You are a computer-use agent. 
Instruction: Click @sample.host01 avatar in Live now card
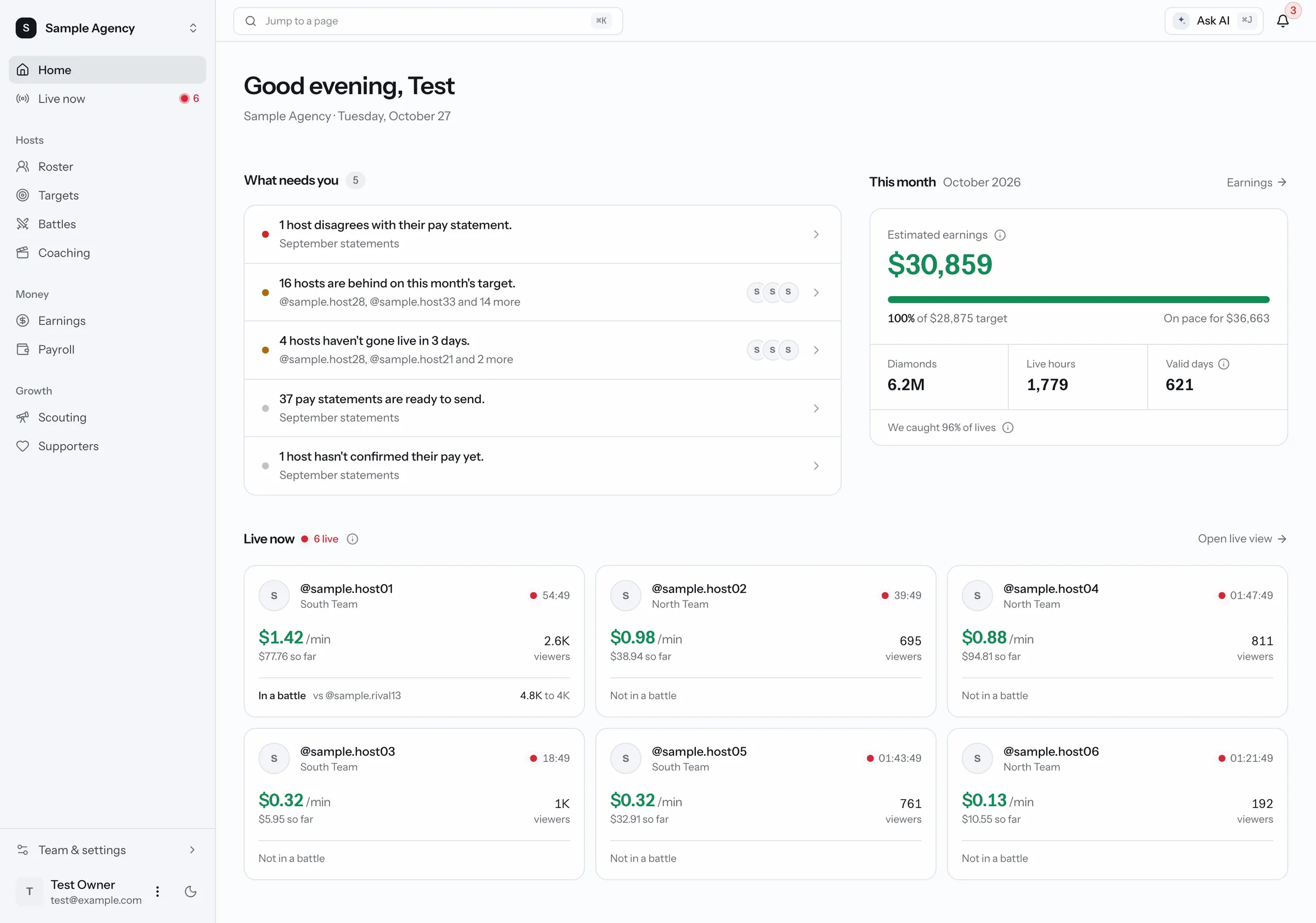tap(274, 596)
